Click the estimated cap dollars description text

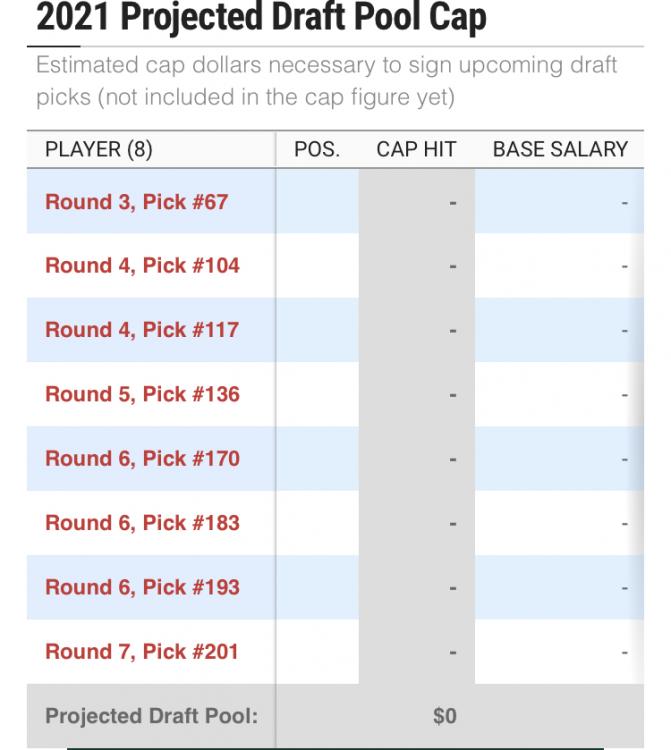[326, 81]
